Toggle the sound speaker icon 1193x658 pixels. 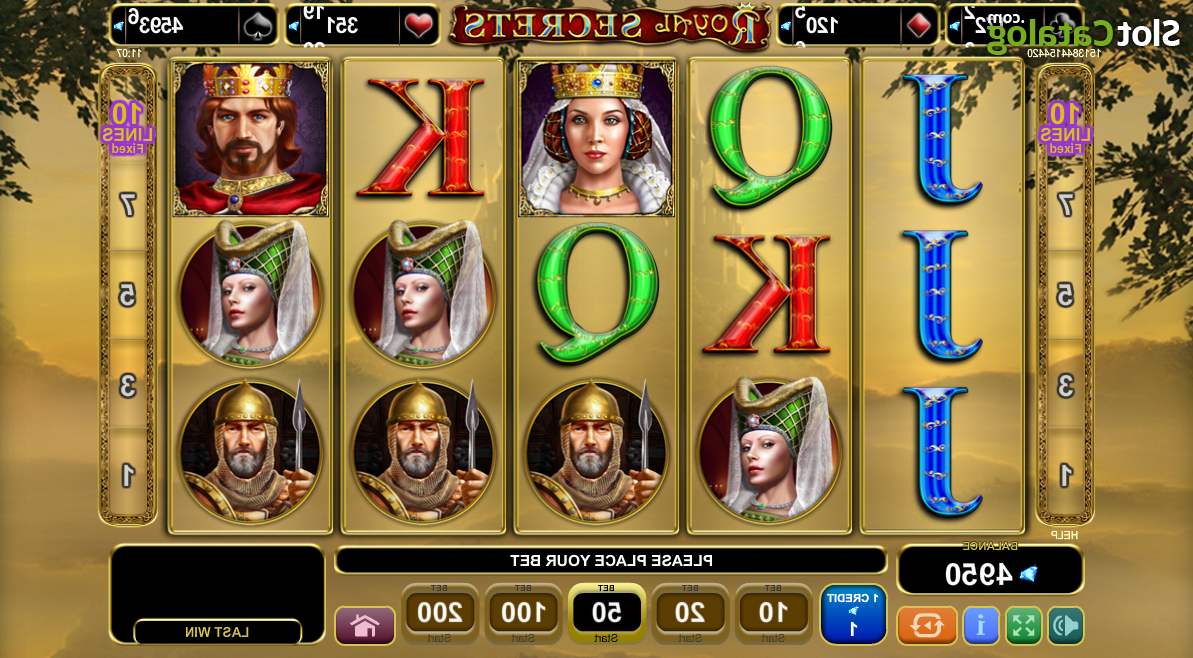(1065, 625)
